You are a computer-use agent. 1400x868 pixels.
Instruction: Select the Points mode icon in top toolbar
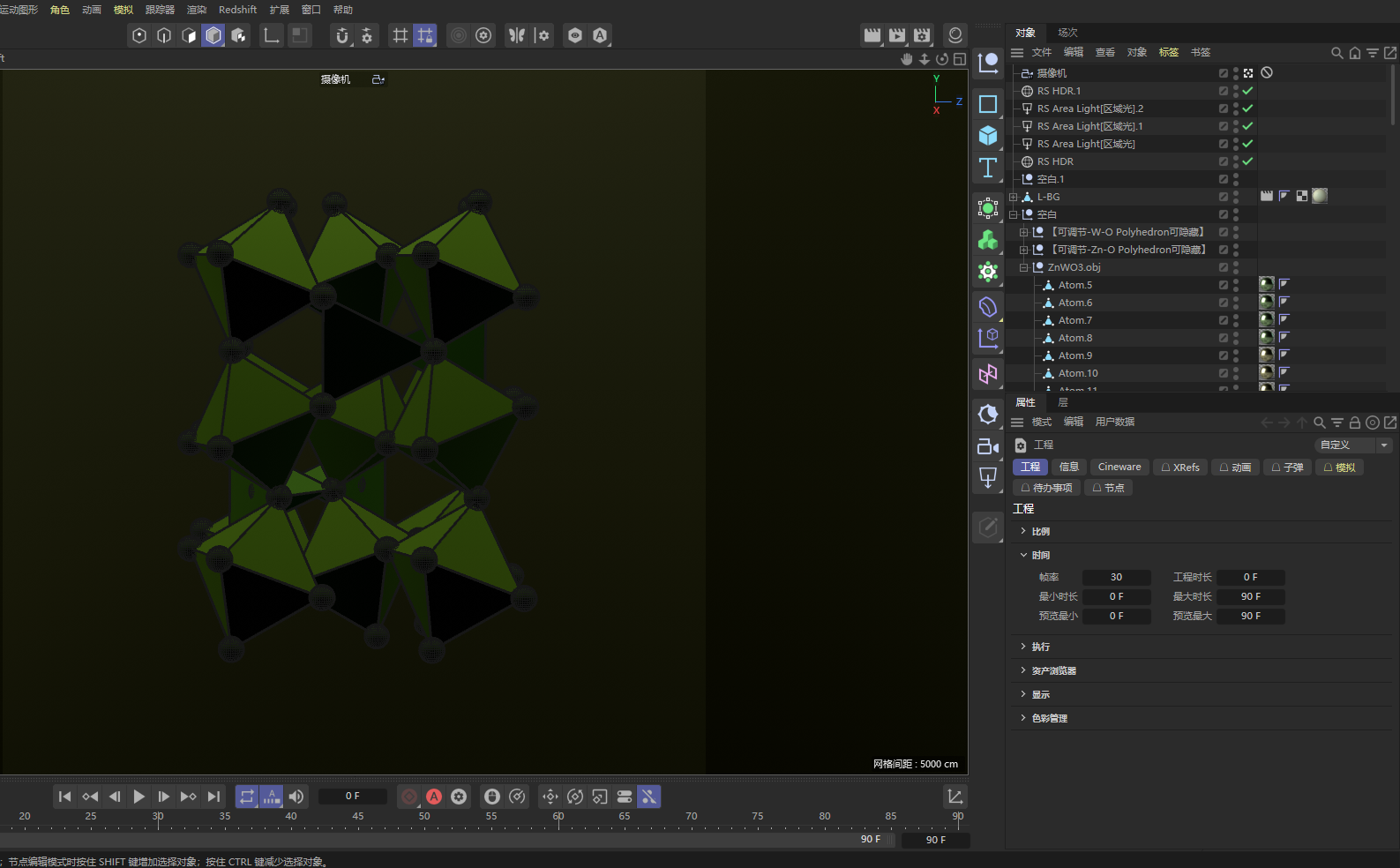click(x=139, y=35)
